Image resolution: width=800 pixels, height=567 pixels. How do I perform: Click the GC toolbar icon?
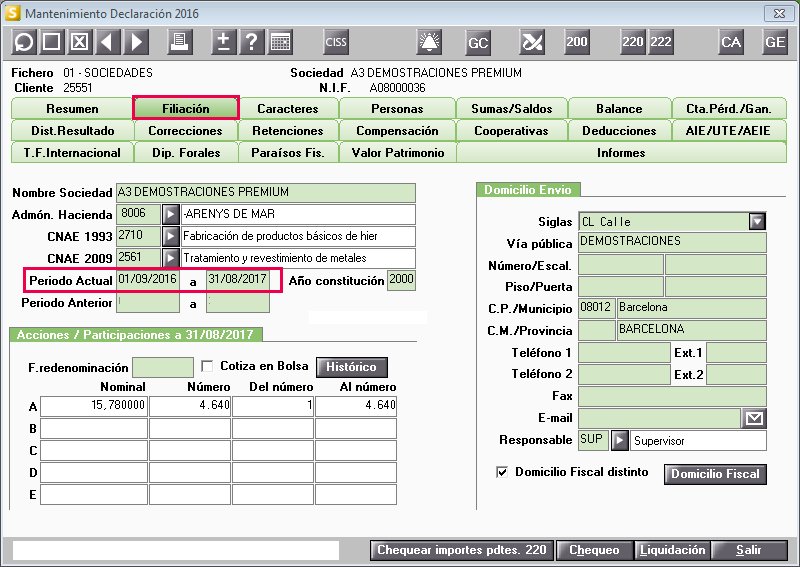click(x=478, y=42)
